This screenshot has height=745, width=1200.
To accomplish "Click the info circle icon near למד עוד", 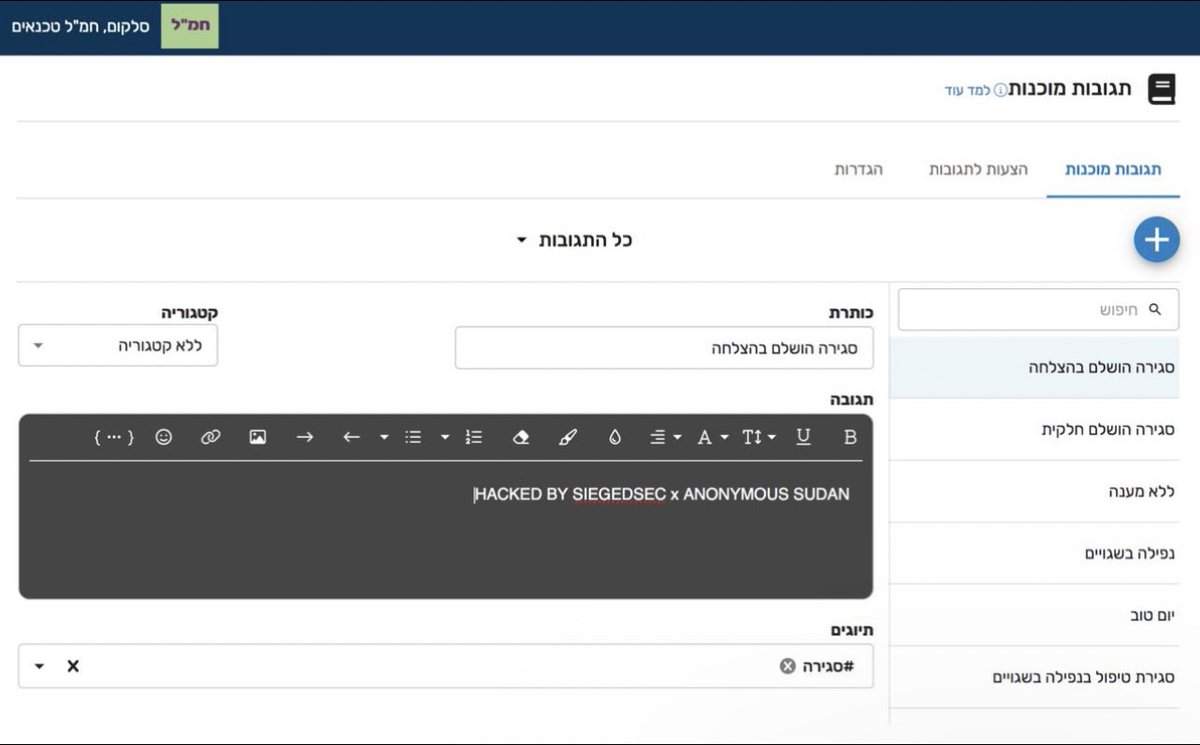I will 1000,91.
